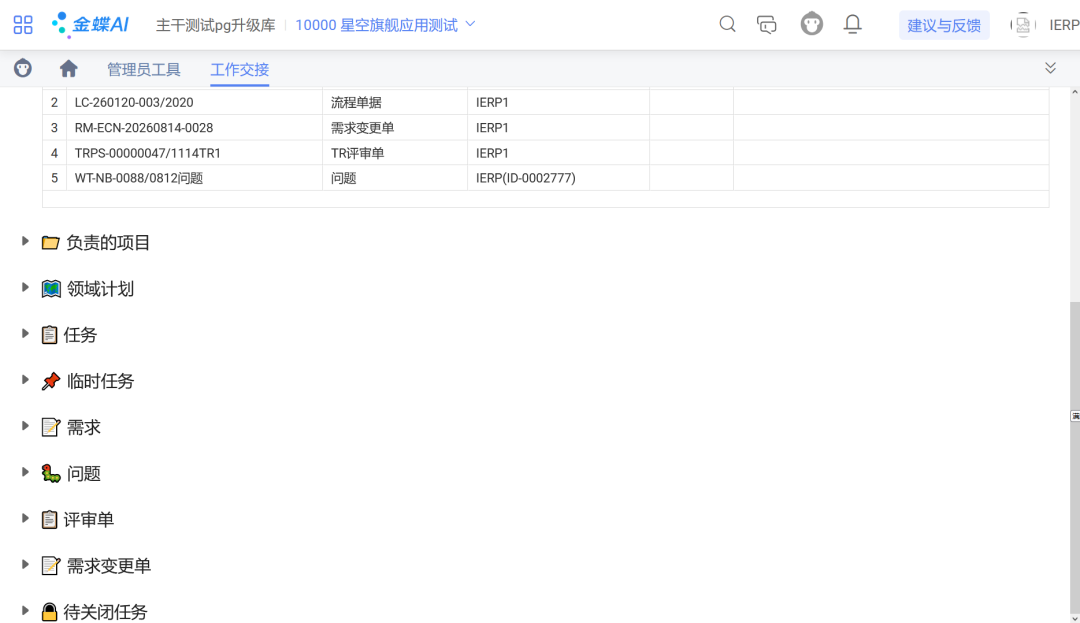Open the chat messages icon

(x=767, y=25)
